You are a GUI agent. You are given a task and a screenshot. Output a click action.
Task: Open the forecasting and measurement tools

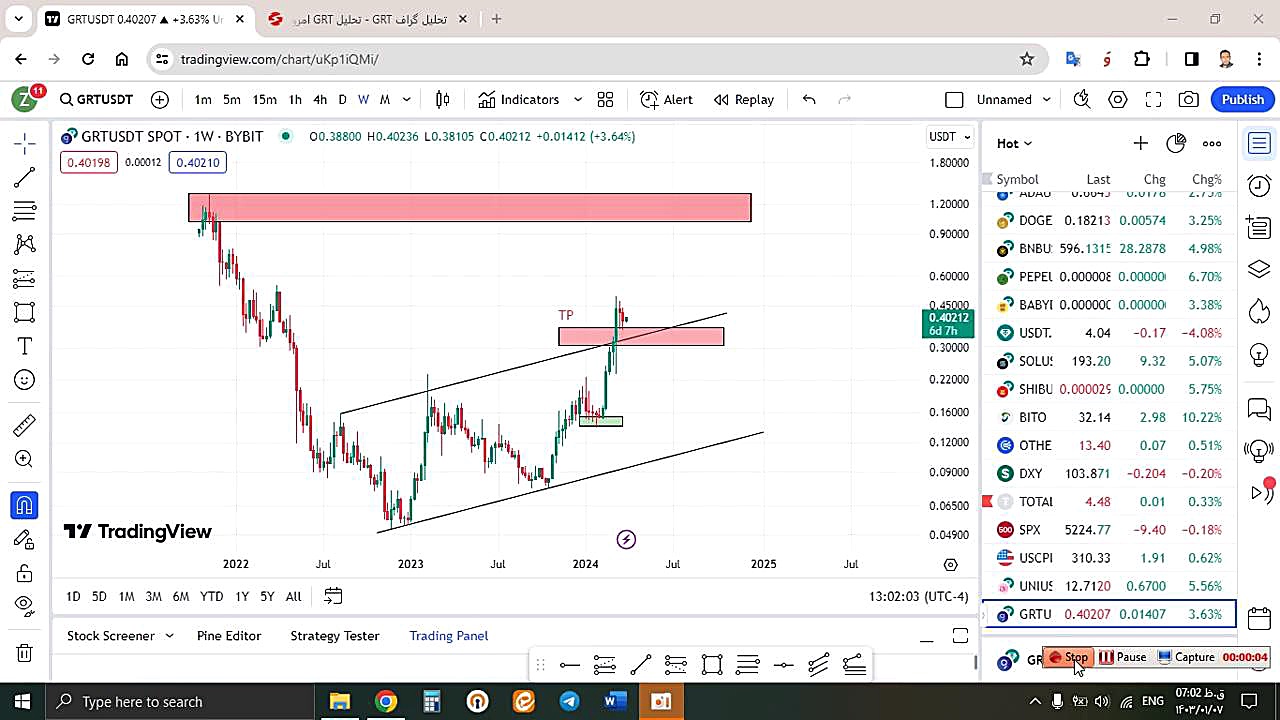coord(25,278)
